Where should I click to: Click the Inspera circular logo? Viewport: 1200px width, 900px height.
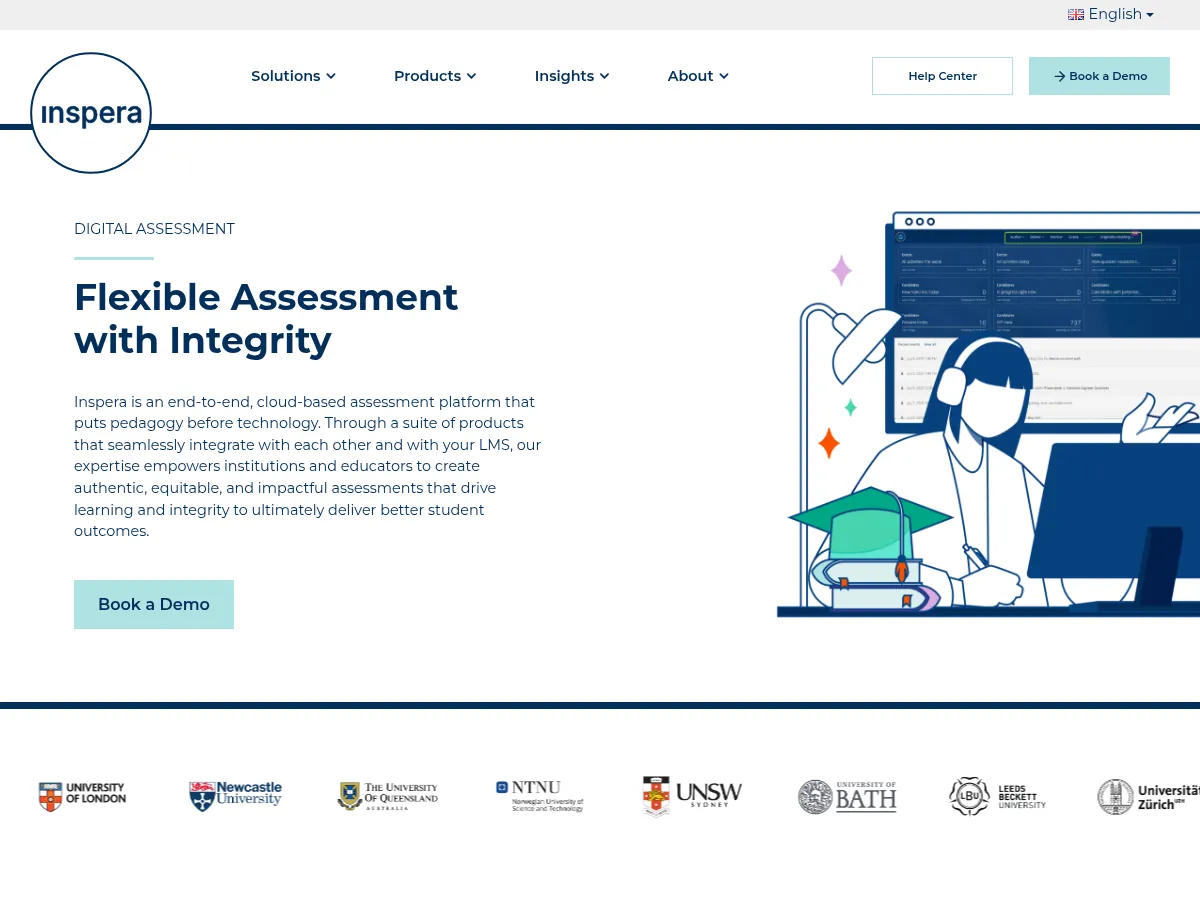pyautogui.click(x=91, y=113)
